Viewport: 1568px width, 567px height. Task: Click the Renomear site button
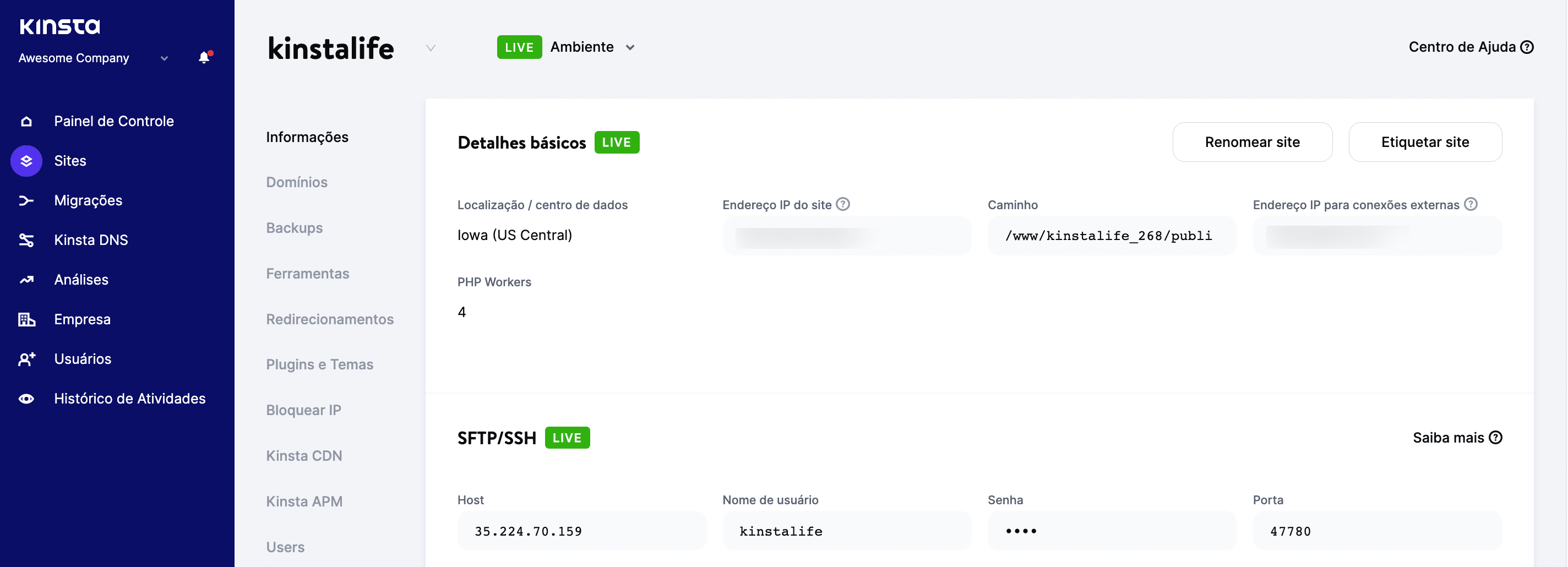pyautogui.click(x=1252, y=142)
